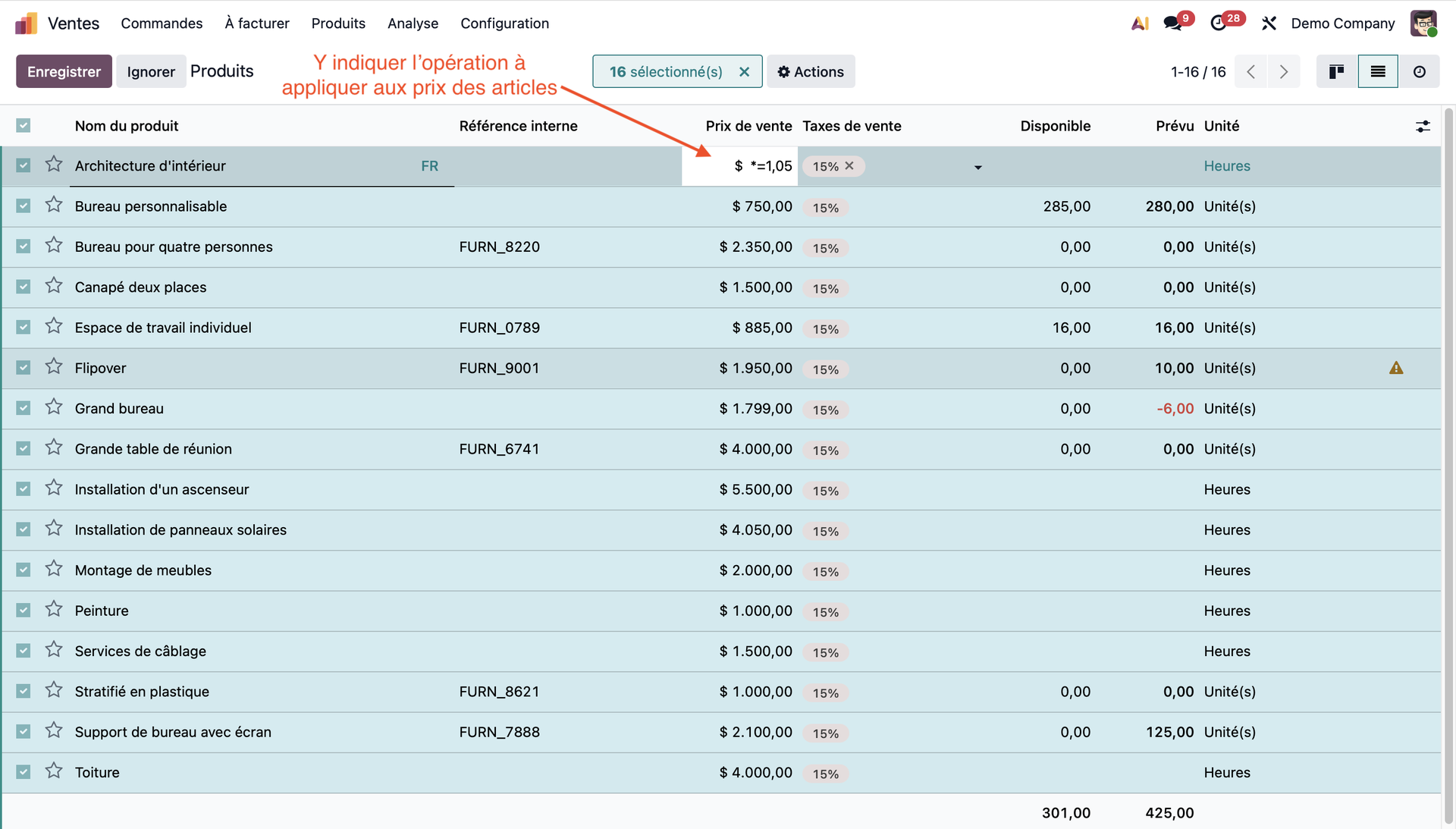Switch to activity view clock icon
Image resolution: width=1456 pixels, height=829 pixels.
pyautogui.click(x=1419, y=71)
